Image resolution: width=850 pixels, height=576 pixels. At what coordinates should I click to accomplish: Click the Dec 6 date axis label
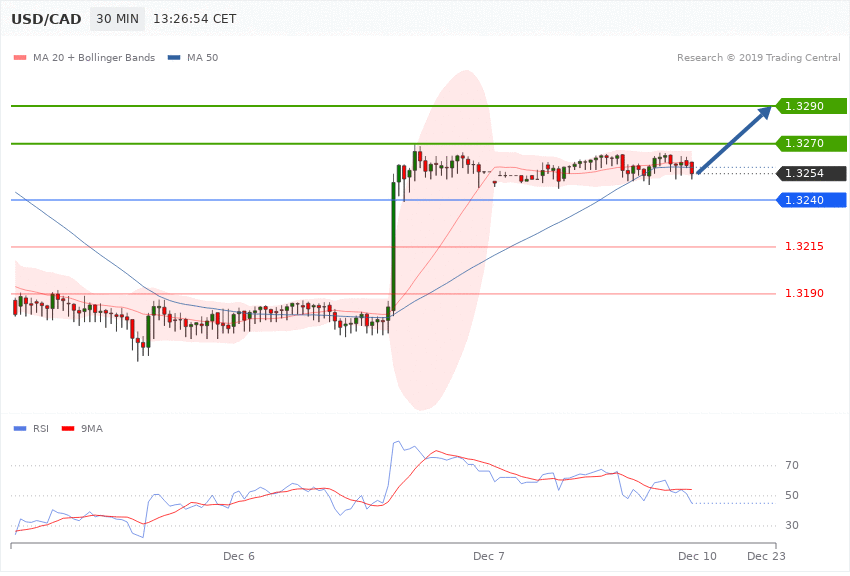[x=239, y=556]
